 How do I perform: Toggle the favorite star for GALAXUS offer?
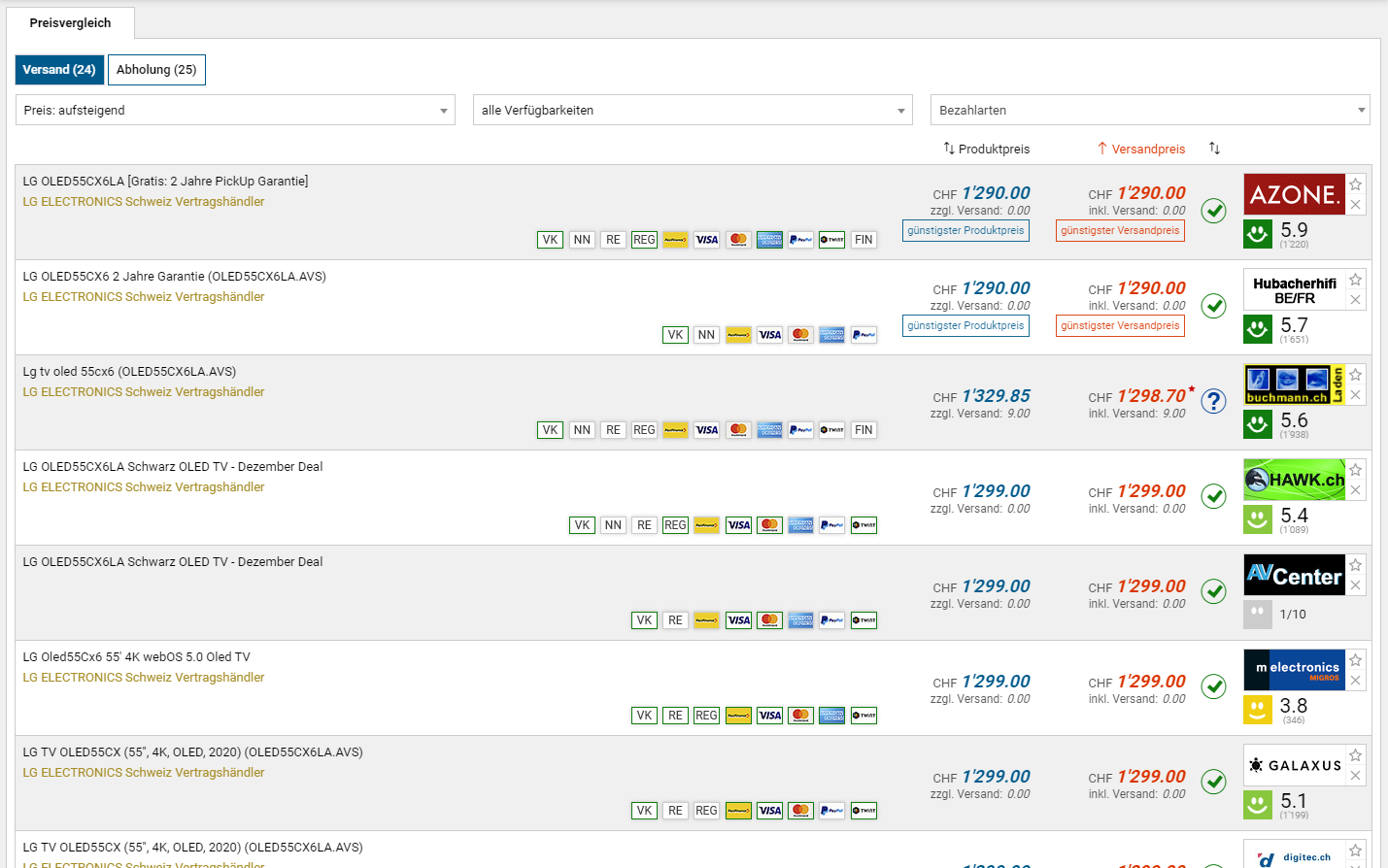(1355, 755)
